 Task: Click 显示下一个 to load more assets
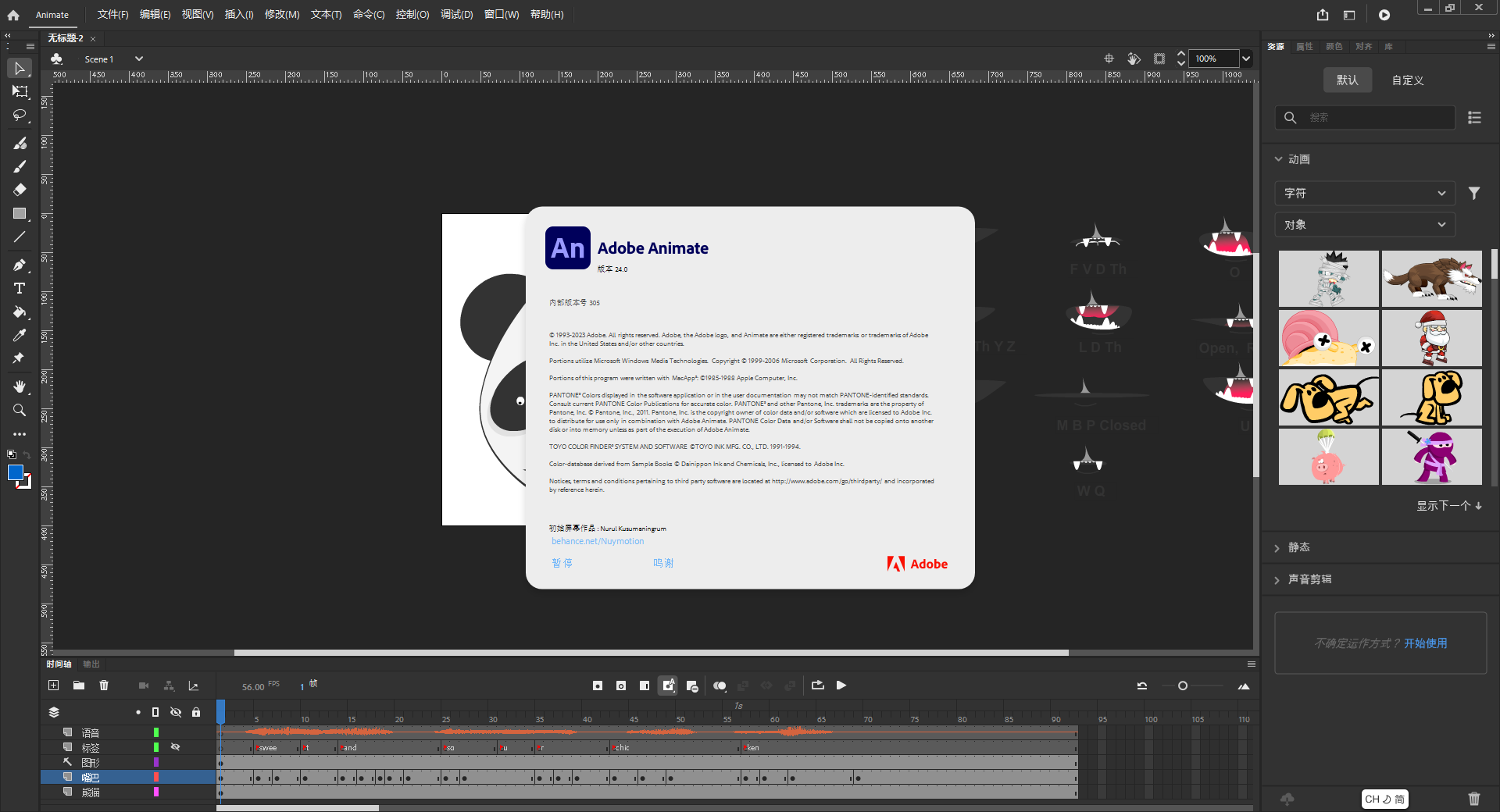point(1449,506)
